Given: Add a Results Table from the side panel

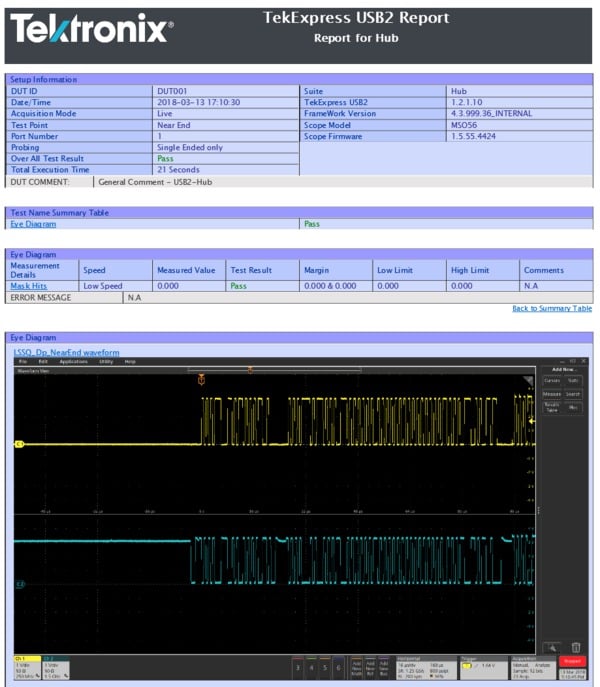Looking at the screenshot, I should (552, 407).
